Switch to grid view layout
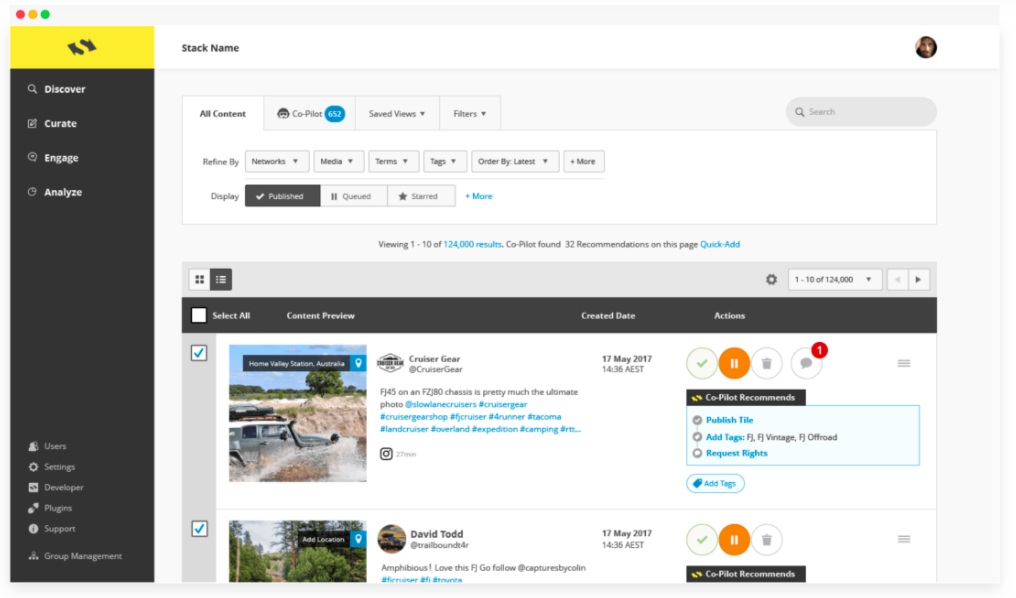This screenshot has height=598, width=1016. tap(199, 279)
